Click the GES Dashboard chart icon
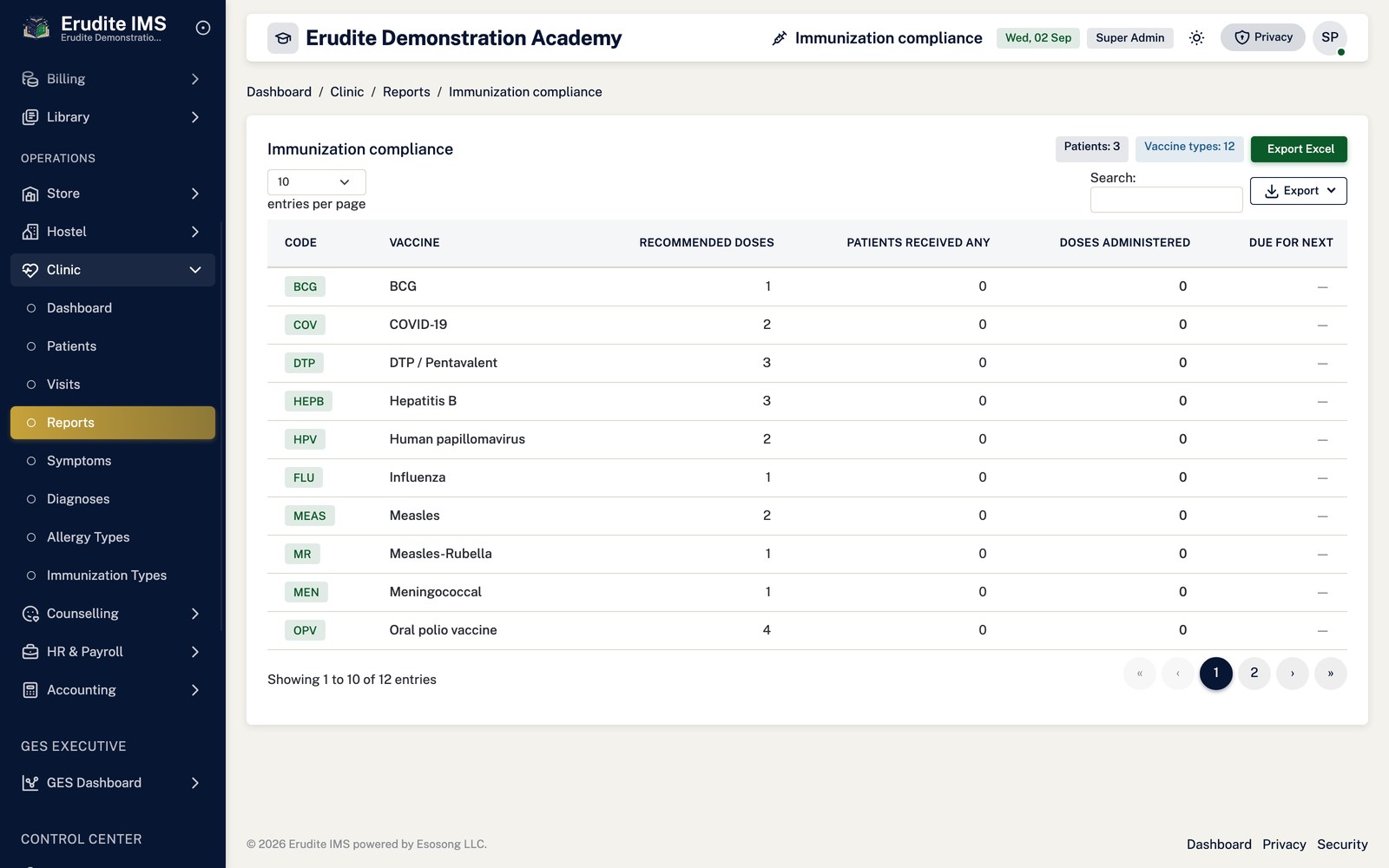 [x=30, y=783]
